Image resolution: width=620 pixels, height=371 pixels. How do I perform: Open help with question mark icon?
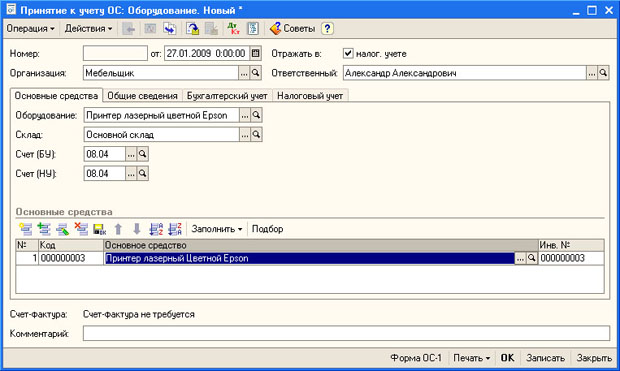click(x=327, y=28)
